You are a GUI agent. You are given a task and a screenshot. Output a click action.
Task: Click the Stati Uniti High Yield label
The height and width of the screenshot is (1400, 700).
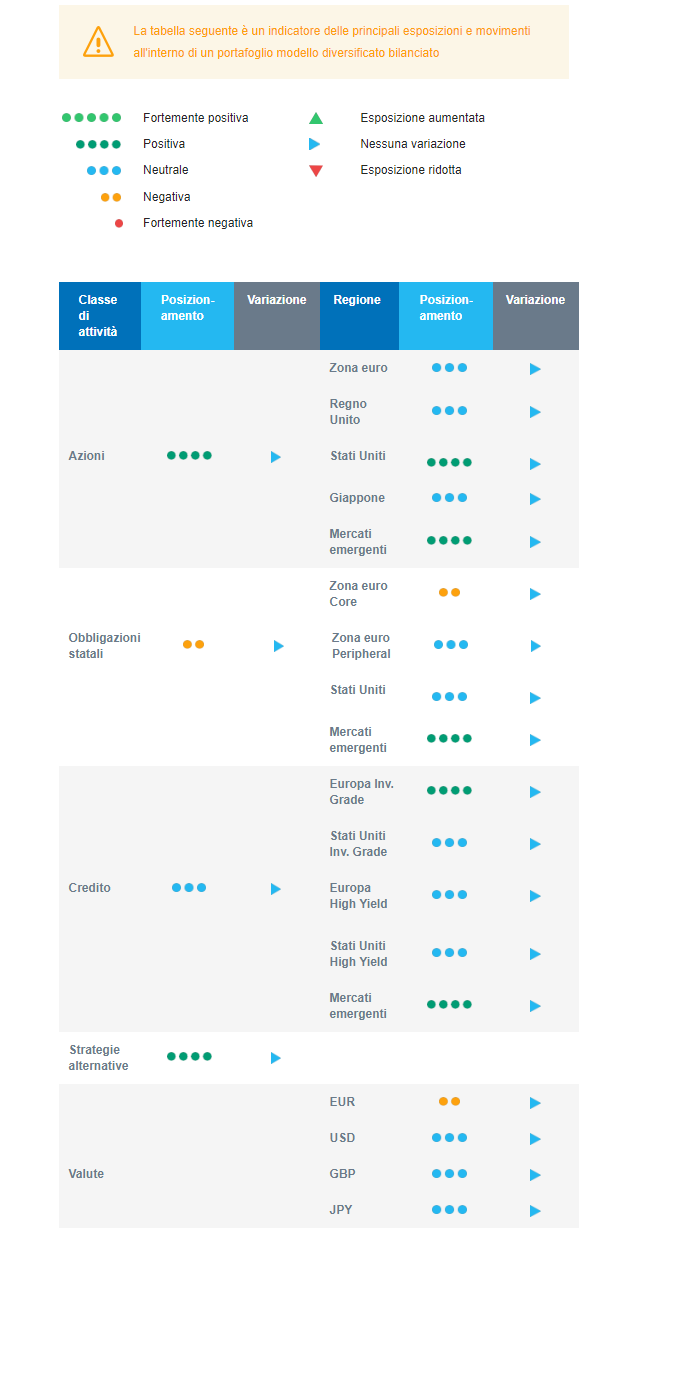click(358, 954)
